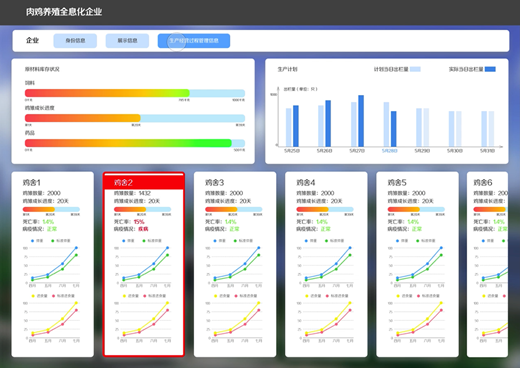Select the 5月27日 axis label

pos(357,151)
